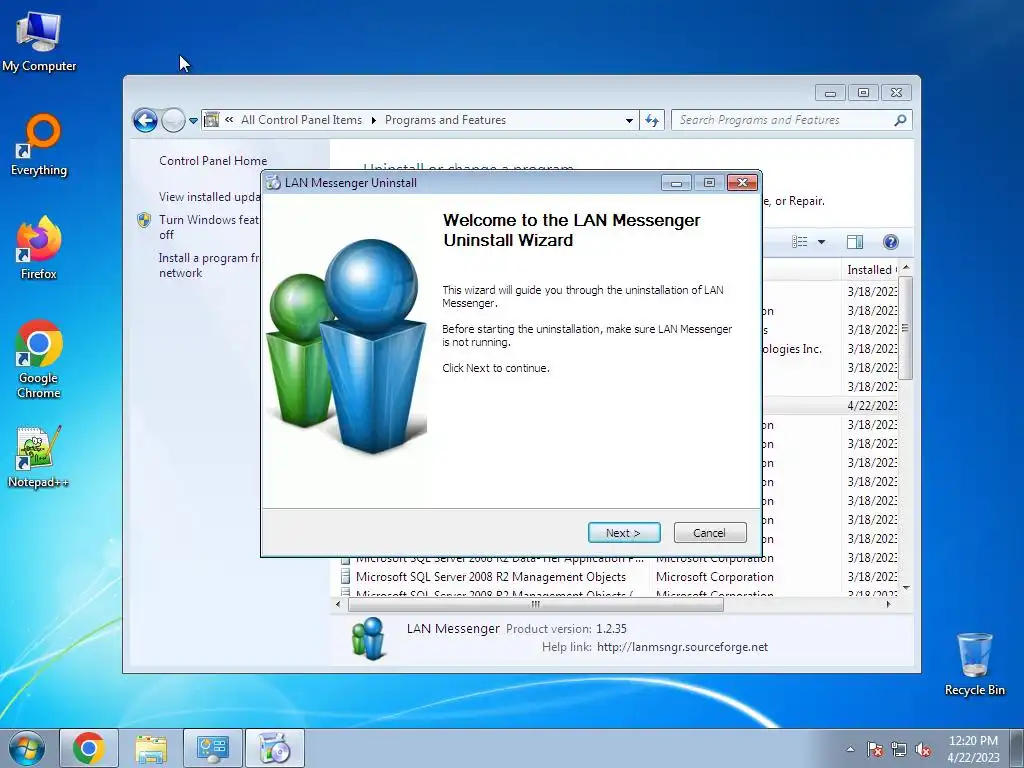Click horizontal scrollbar left arrow
This screenshot has height=768, width=1024.
coord(338,605)
